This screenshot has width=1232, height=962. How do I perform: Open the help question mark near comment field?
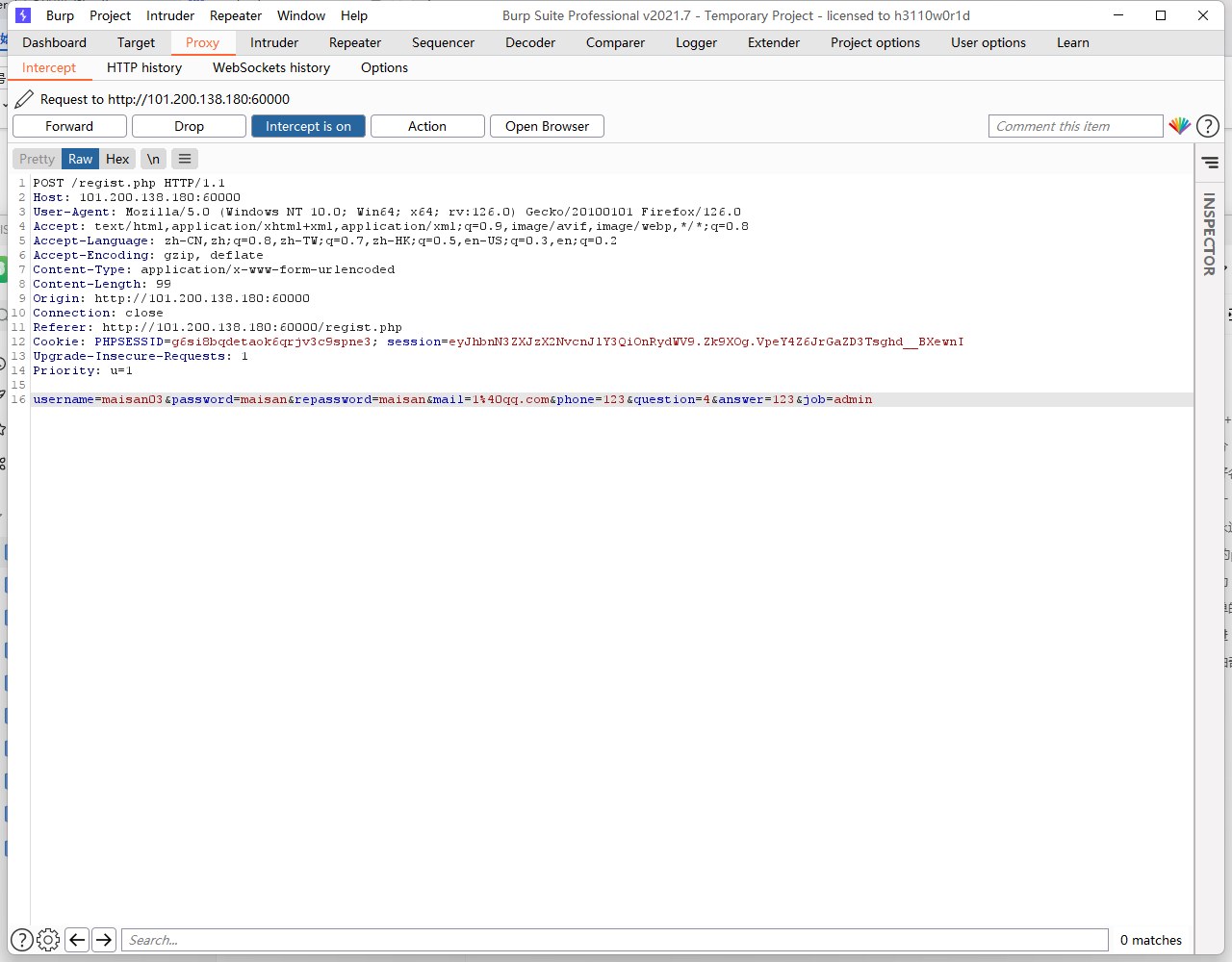click(x=1208, y=126)
